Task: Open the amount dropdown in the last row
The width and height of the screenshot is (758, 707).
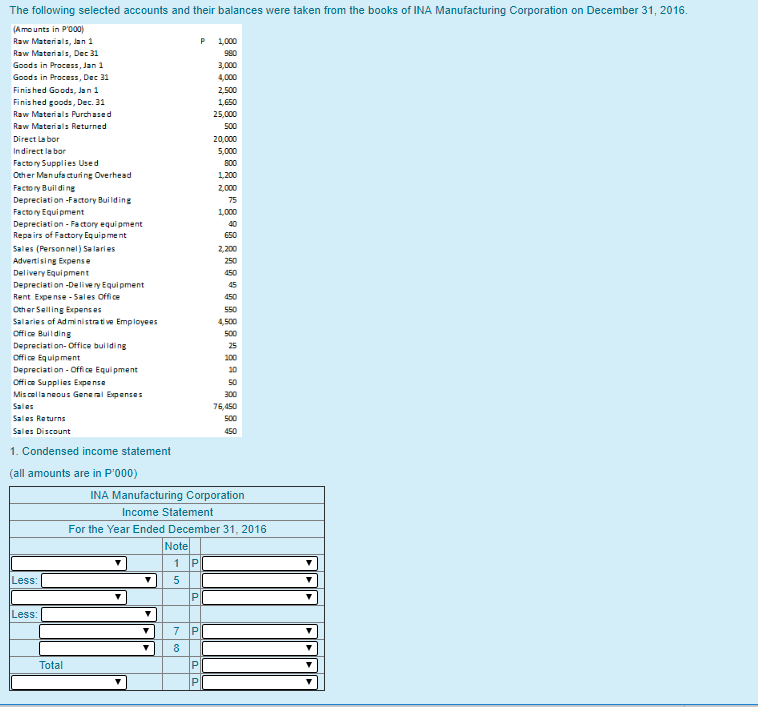Action: [x=260, y=682]
